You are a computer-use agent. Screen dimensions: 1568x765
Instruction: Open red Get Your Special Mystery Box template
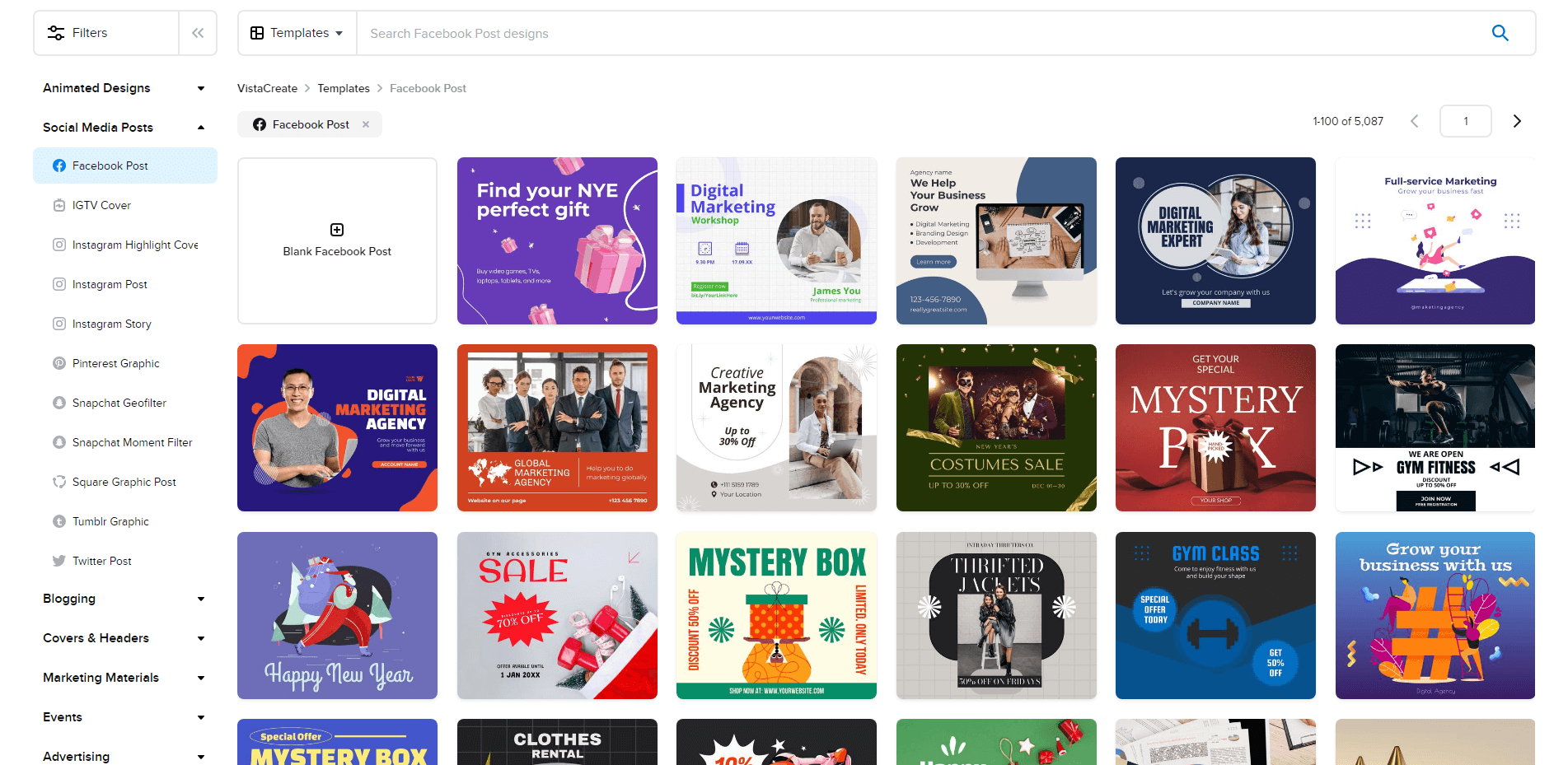click(x=1215, y=427)
